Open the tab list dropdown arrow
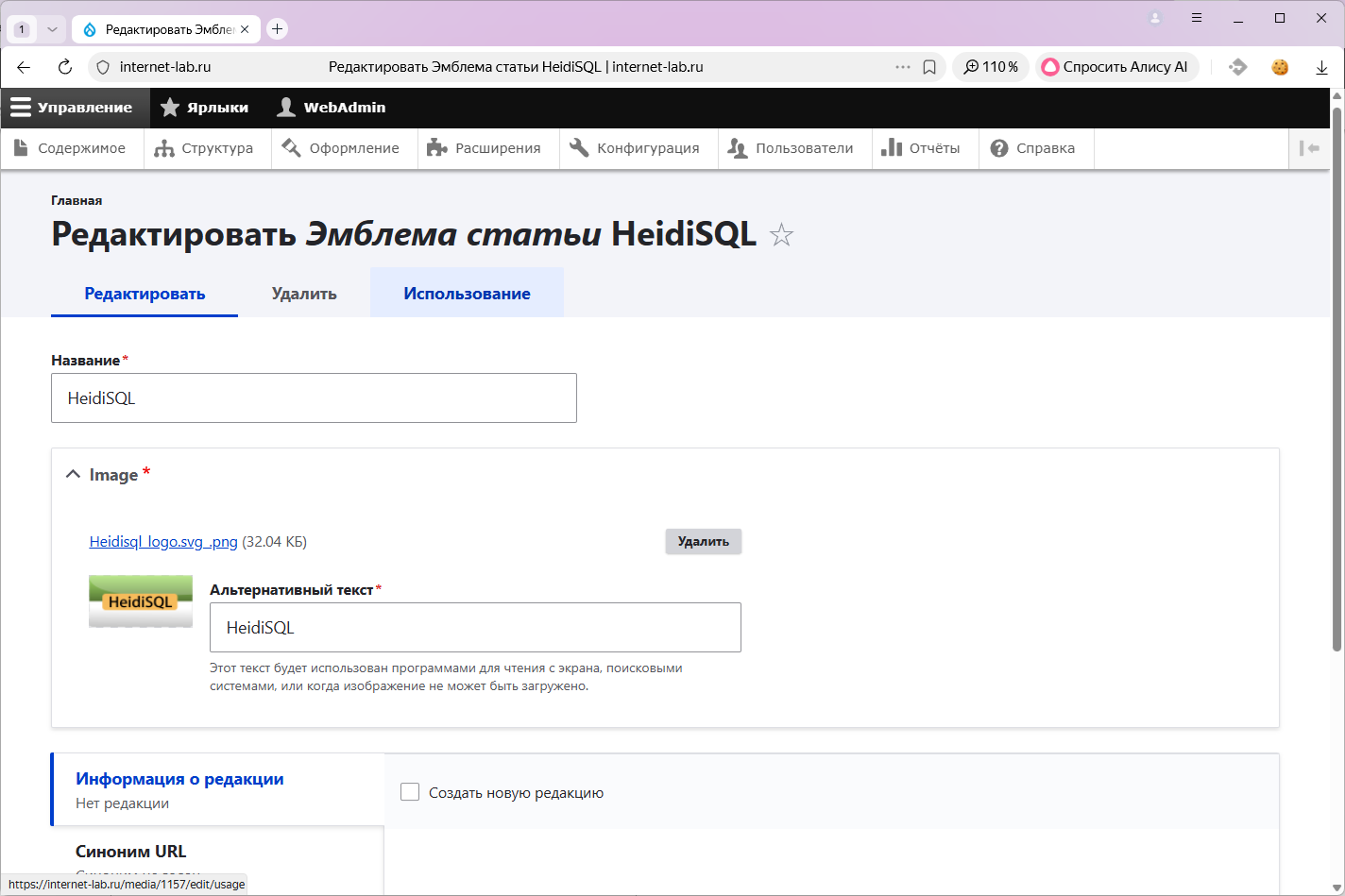 pos(52,29)
